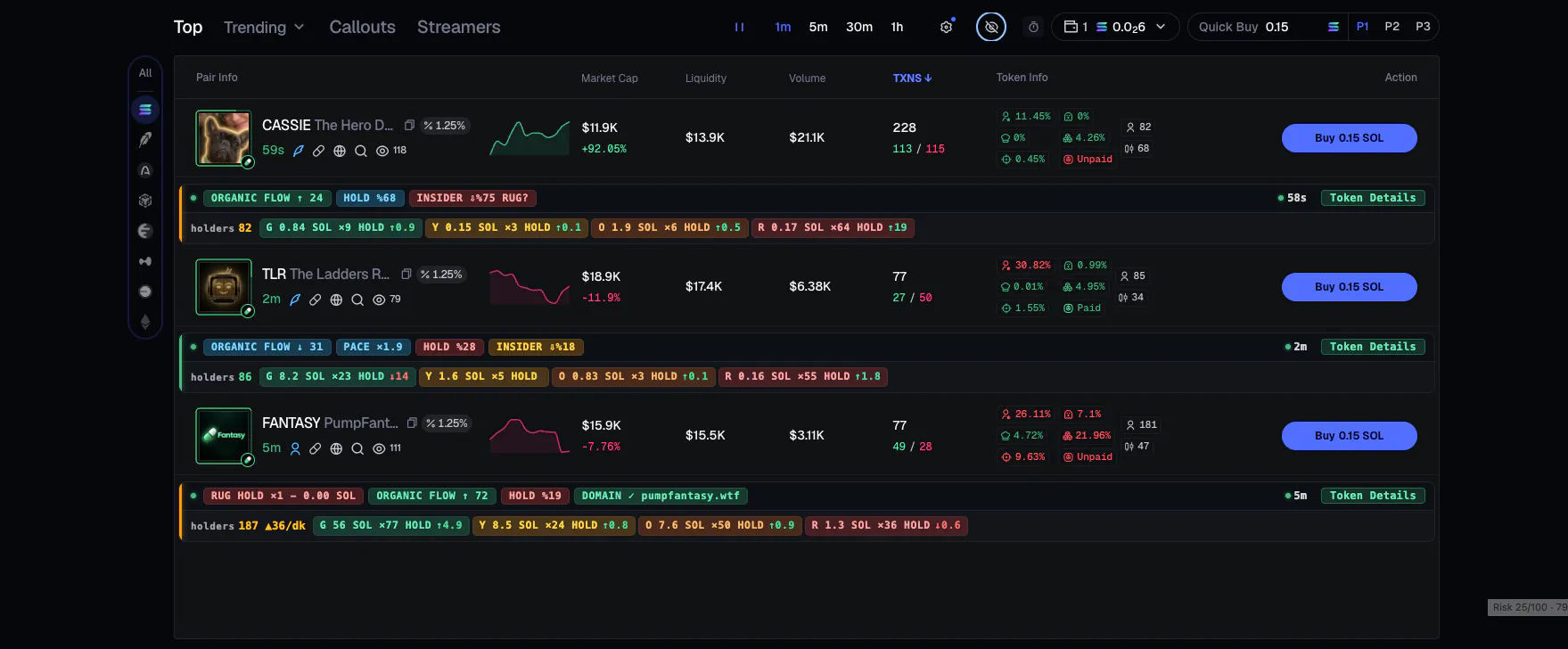
Task: Sort by the Market Cap column header
Action: coord(610,78)
